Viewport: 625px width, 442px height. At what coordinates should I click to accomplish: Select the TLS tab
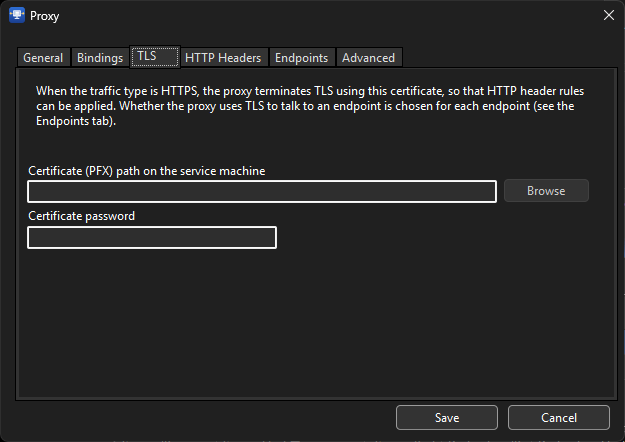pyautogui.click(x=155, y=57)
